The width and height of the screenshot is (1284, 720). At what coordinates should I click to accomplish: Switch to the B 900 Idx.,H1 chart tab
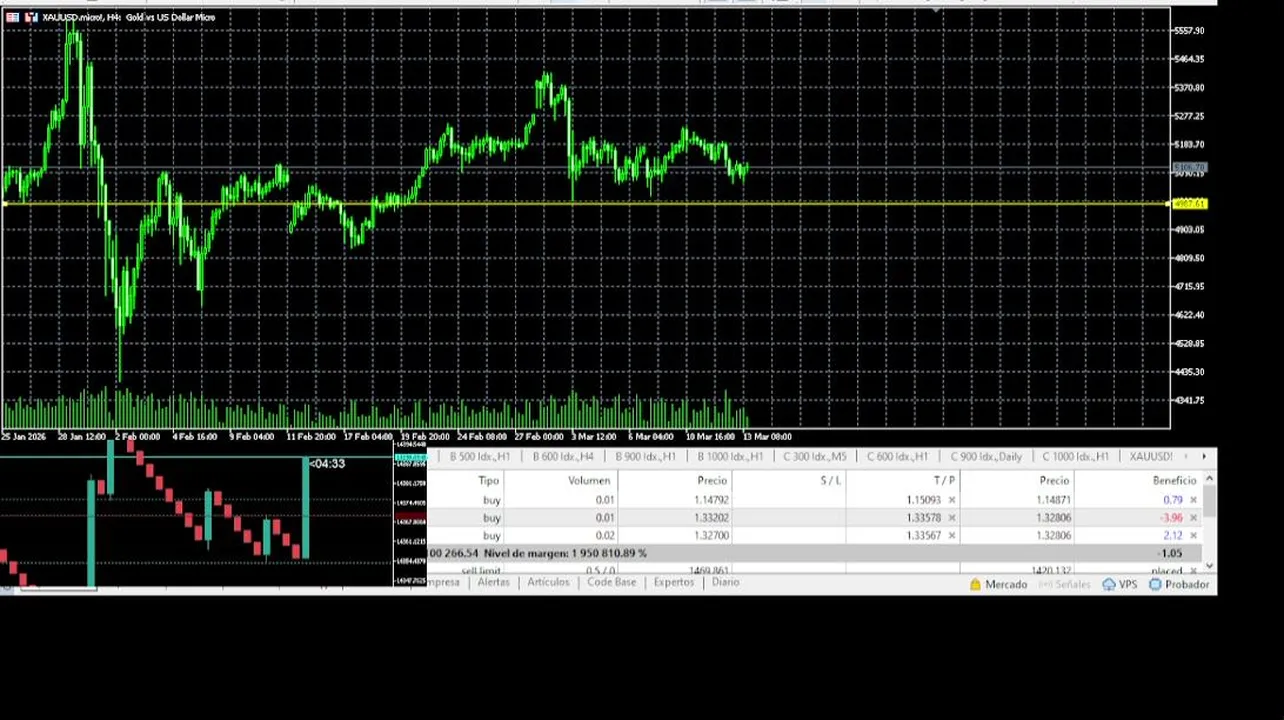pos(645,456)
